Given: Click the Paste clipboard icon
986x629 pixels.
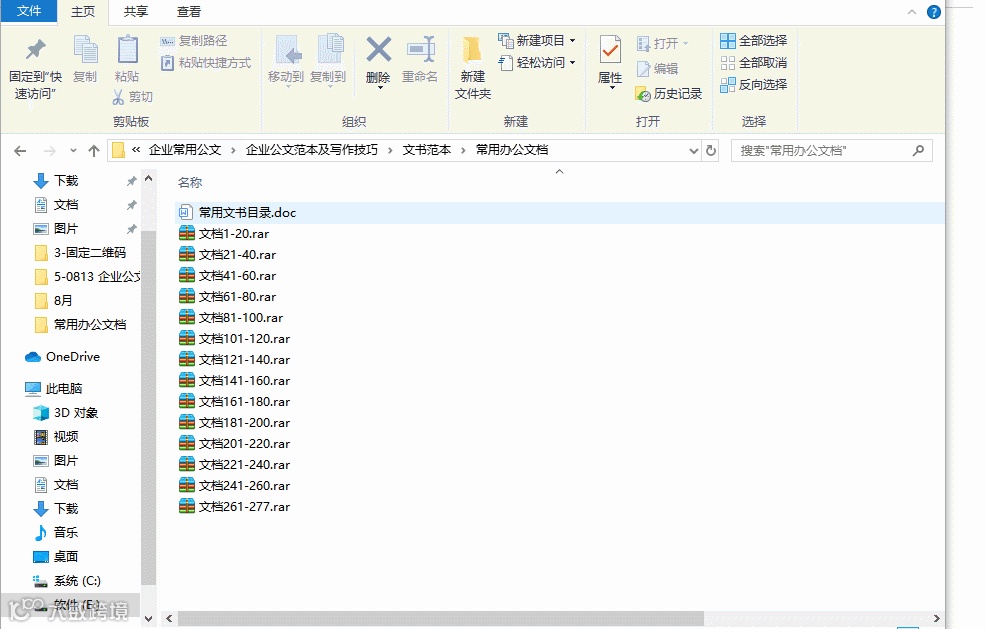Looking at the screenshot, I should coord(127,49).
